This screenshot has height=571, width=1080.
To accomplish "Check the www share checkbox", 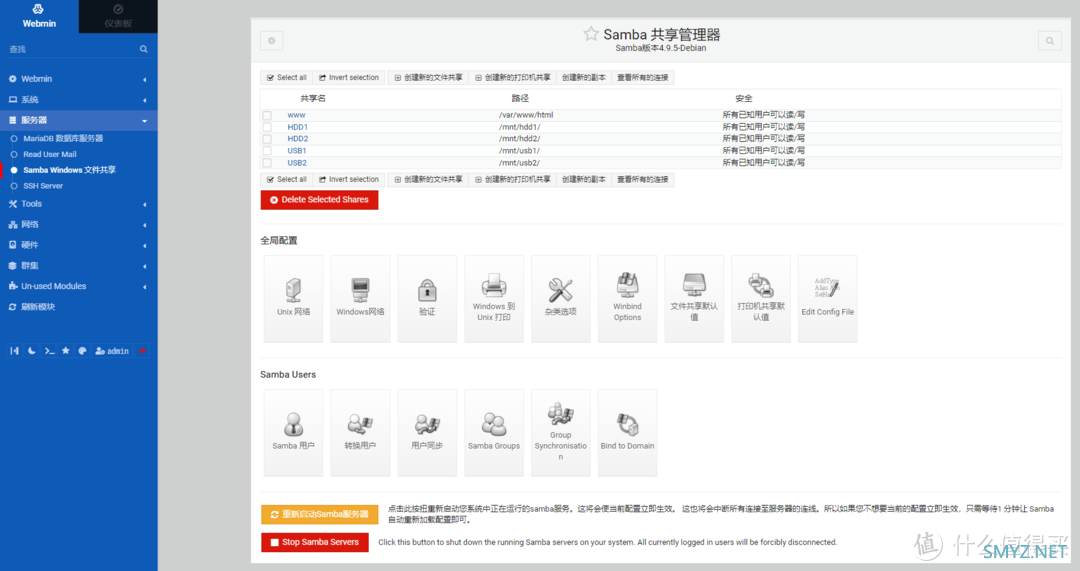I will coord(267,116).
